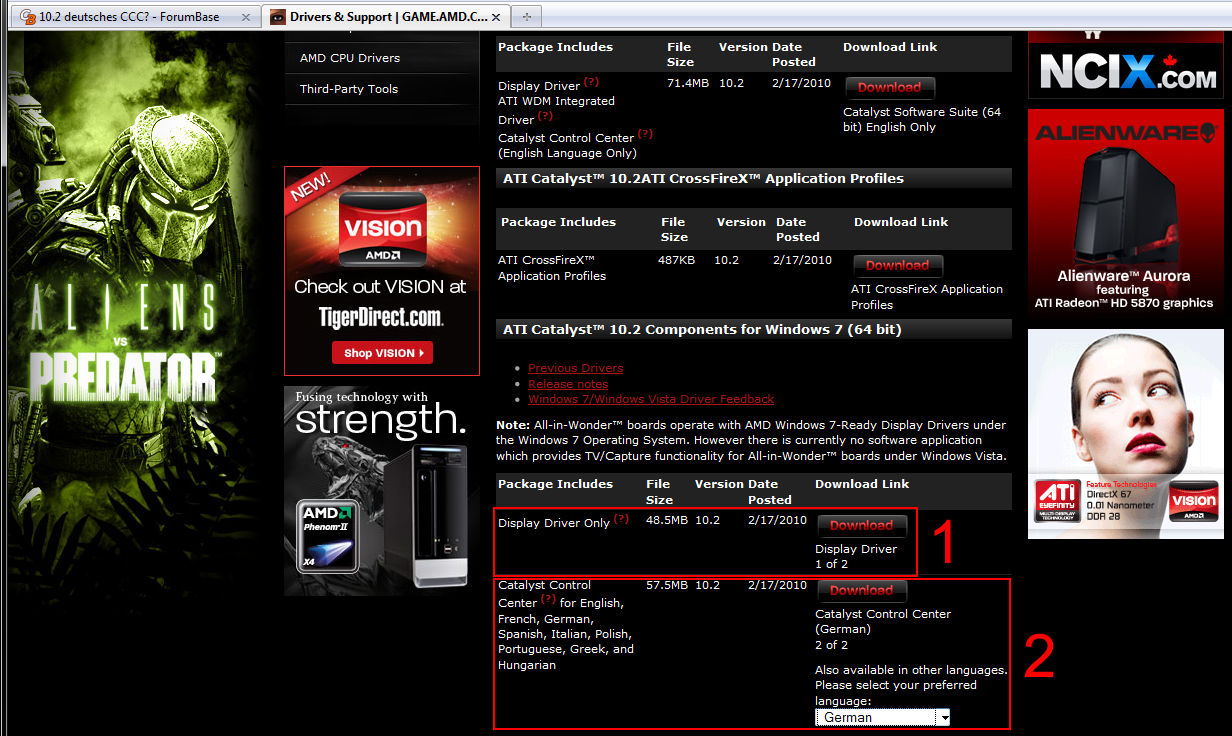Click the 48.5MB file size cell
The height and width of the screenshot is (736, 1232).
(667, 520)
